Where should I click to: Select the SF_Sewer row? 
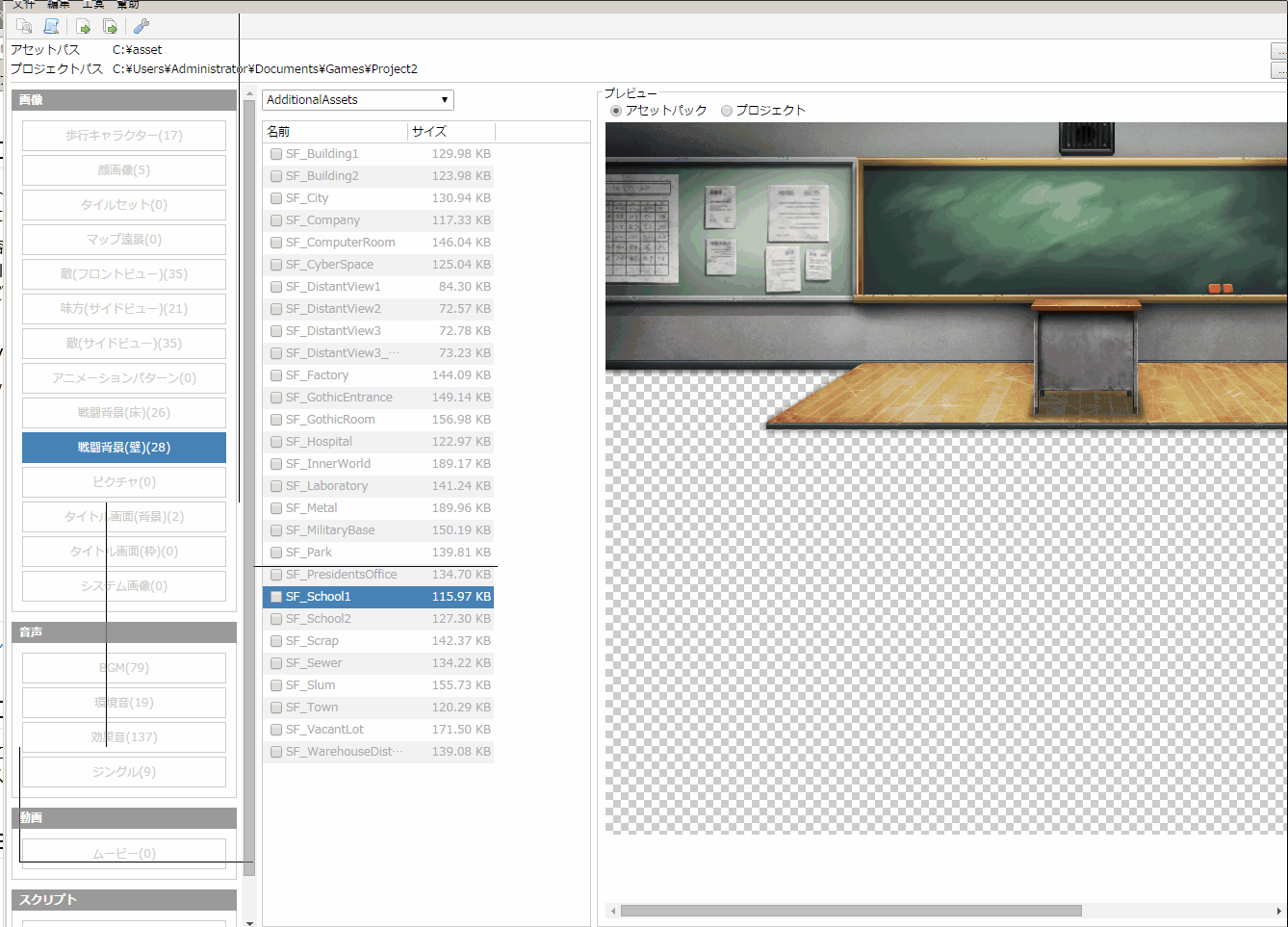(x=378, y=663)
